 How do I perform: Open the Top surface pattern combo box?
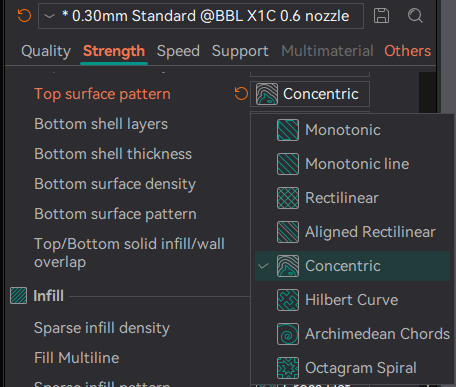310,94
